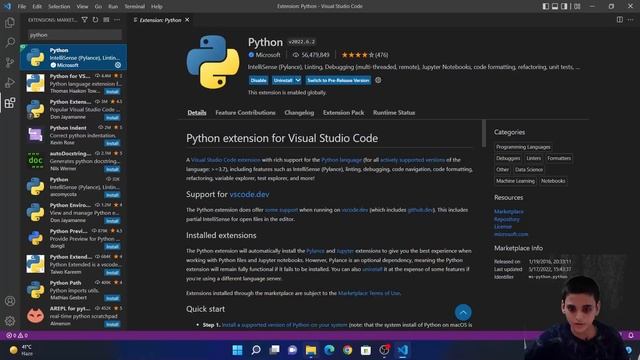Open extensions view more actions menu
Viewport: 640px width, 360px height.
(x=117, y=20)
